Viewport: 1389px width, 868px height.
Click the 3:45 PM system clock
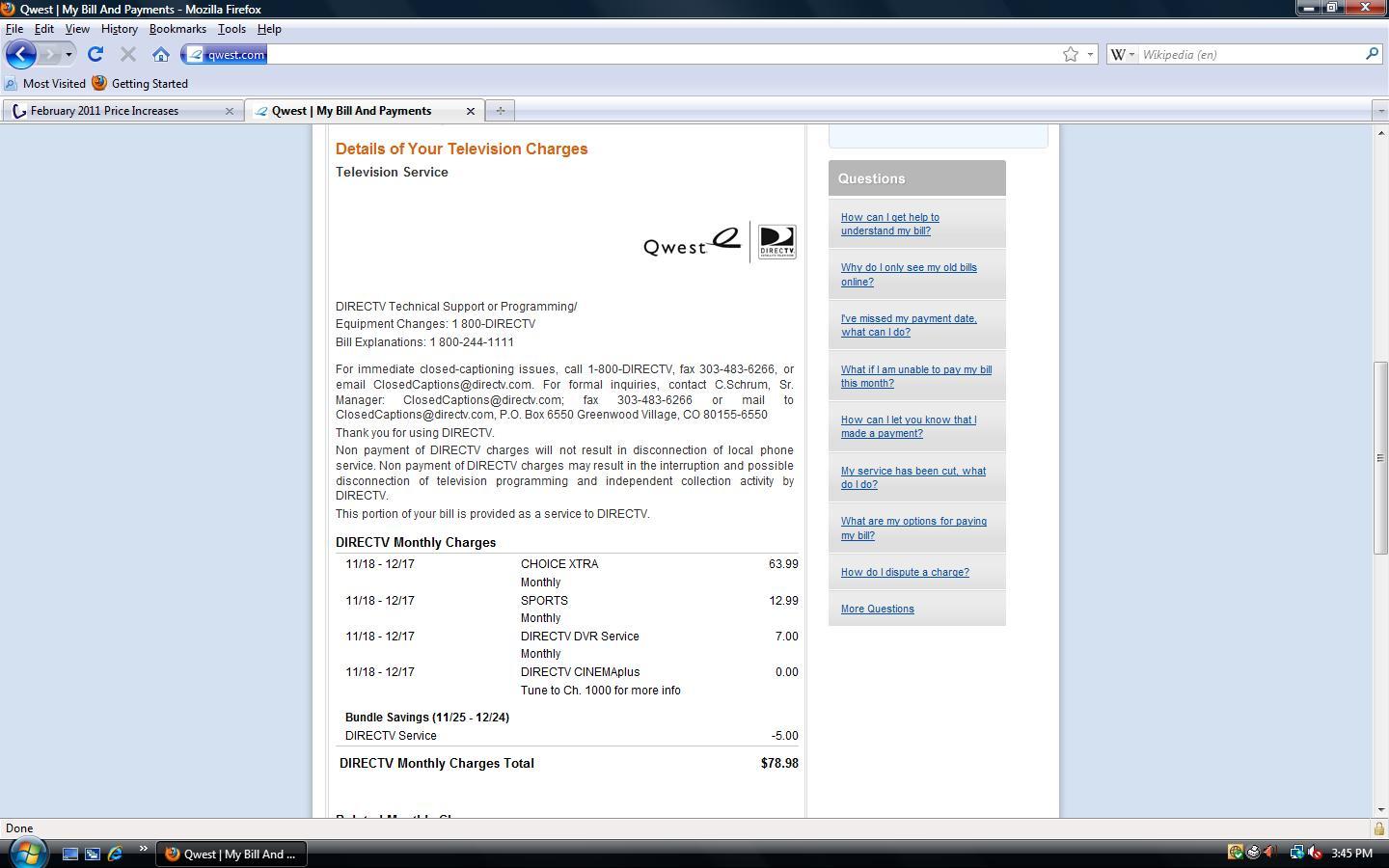[1351, 854]
